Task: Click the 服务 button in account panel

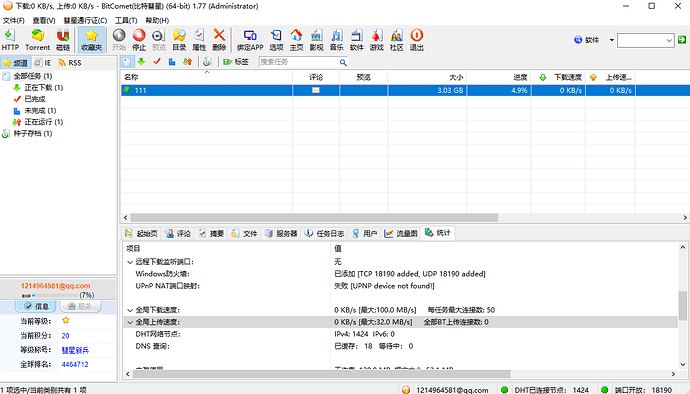Action: click(x=80, y=306)
